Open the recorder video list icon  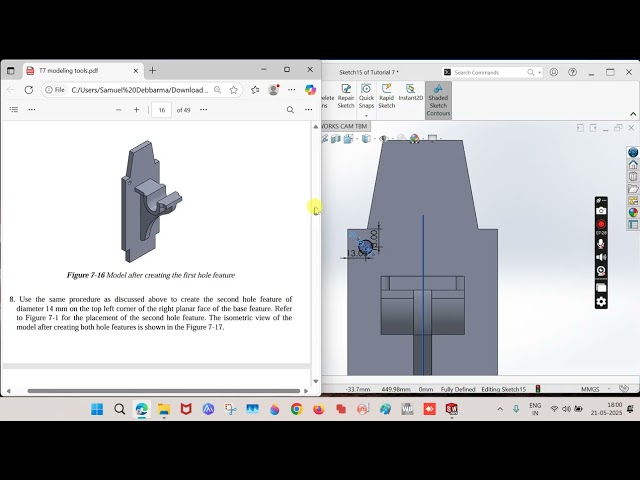click(601, 287)
